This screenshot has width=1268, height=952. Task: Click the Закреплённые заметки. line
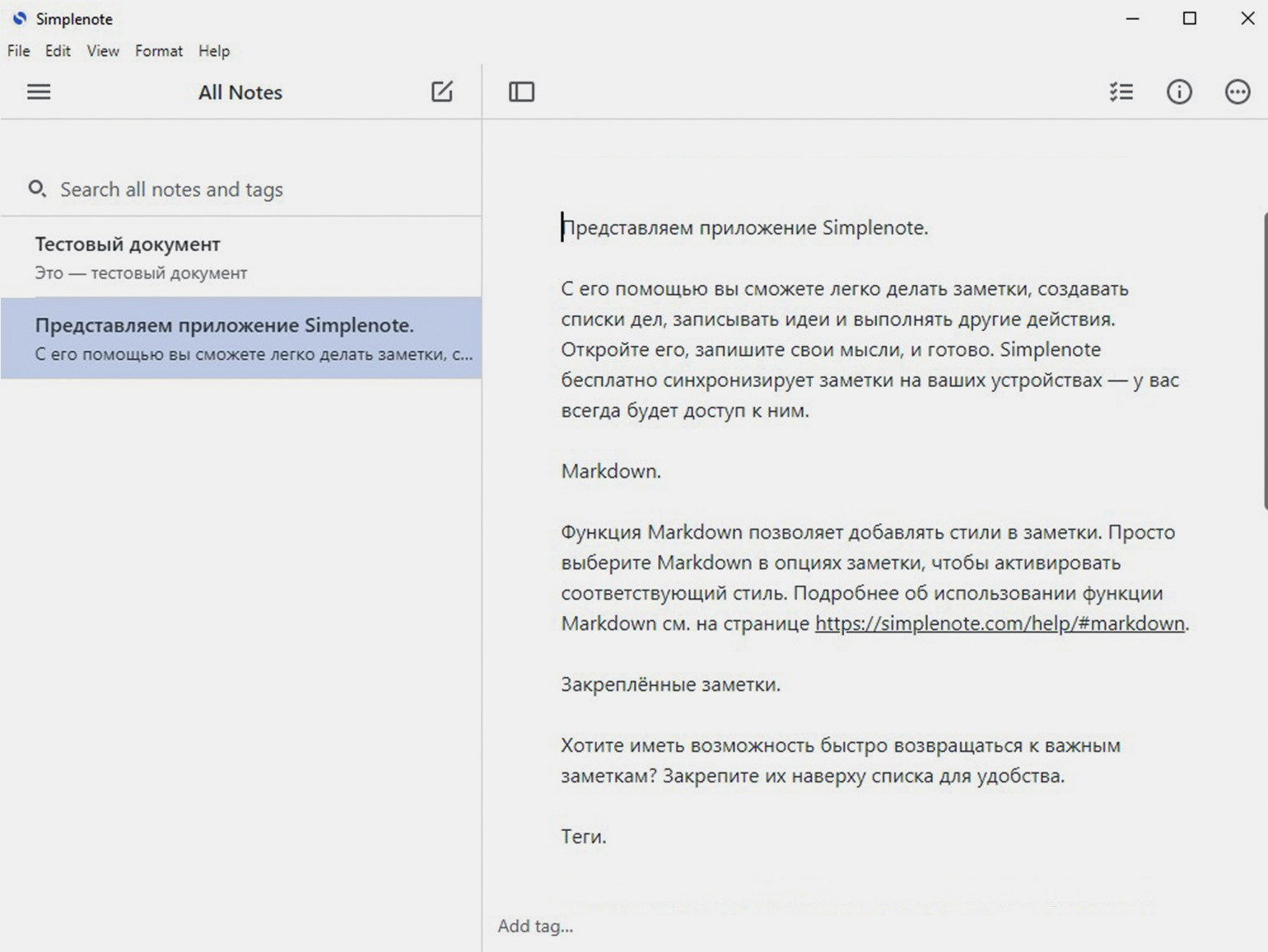670,684
